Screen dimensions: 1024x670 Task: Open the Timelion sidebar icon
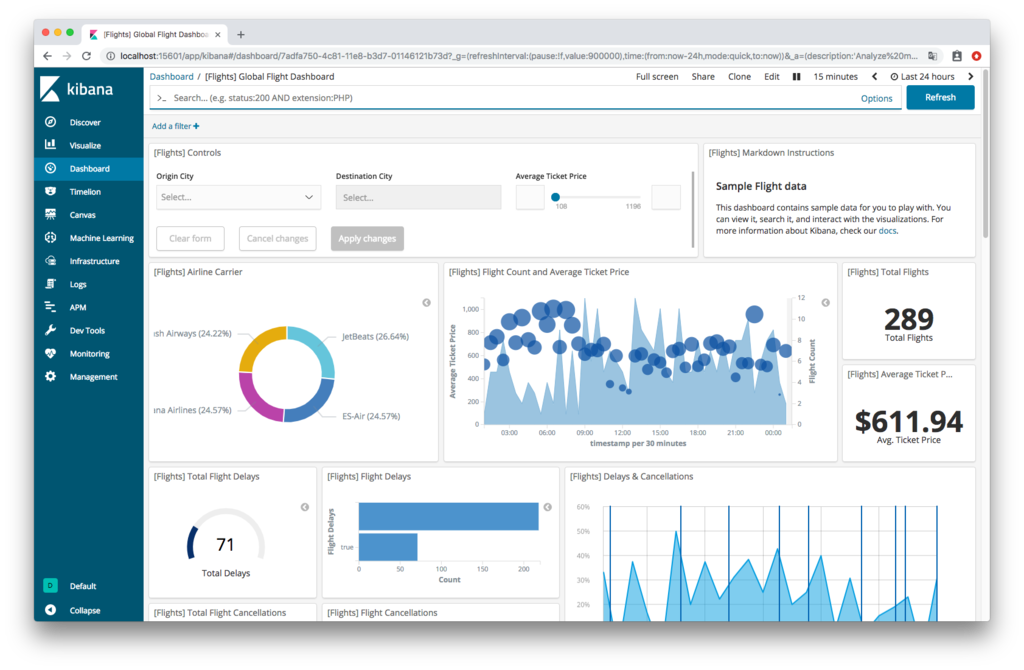[50, 191]
